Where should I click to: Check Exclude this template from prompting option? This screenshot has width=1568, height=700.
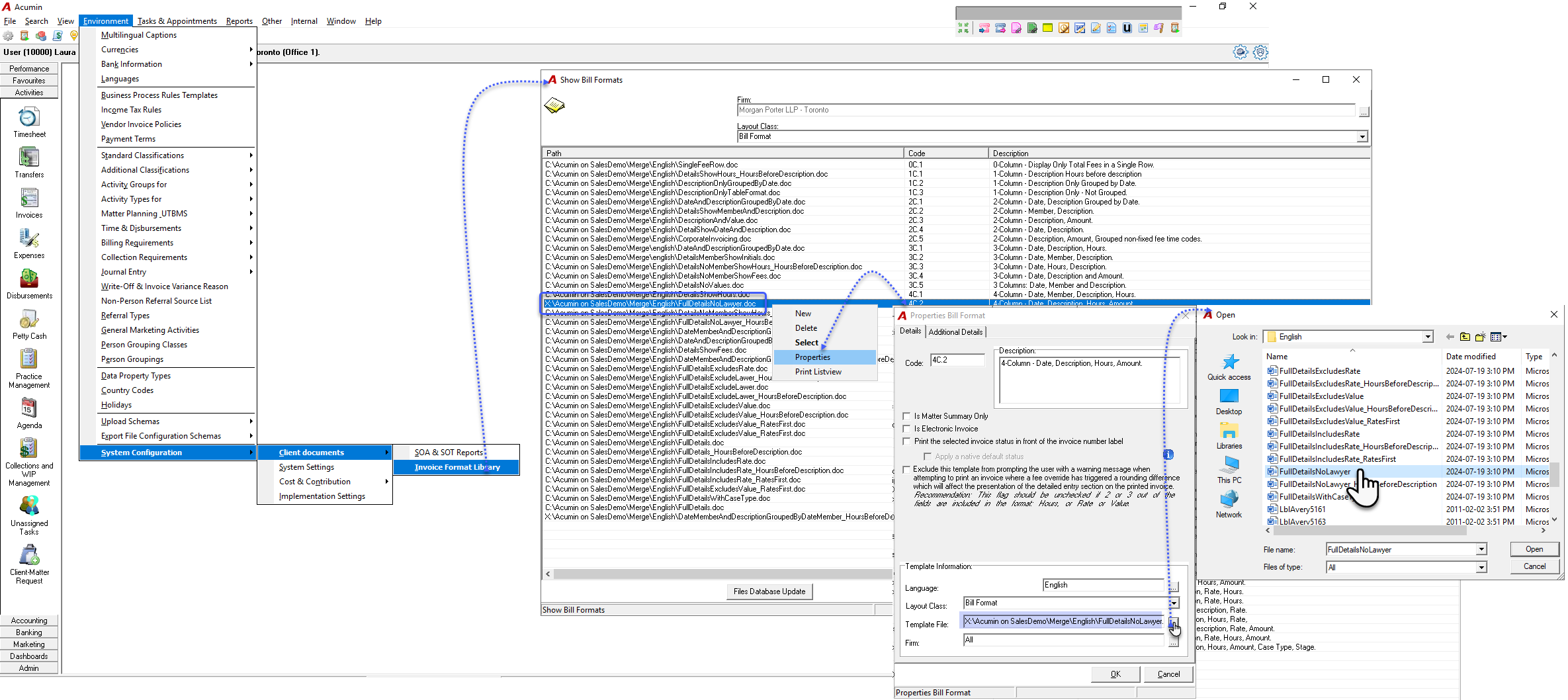click(x=907, y=469)
